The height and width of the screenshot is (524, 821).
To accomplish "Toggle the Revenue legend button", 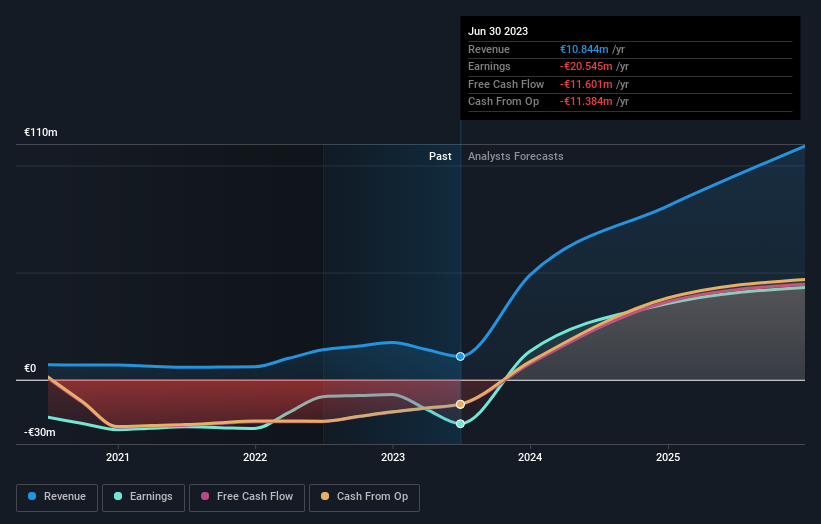I will click(x=57, y=497).
